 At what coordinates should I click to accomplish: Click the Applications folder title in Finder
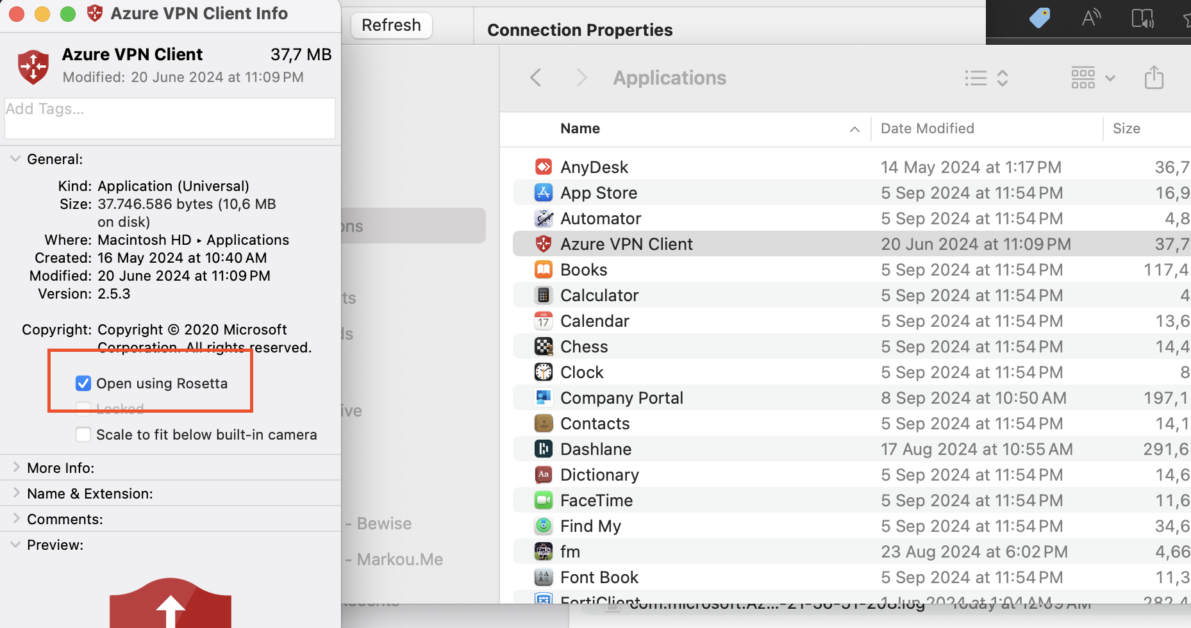(670, 77)
